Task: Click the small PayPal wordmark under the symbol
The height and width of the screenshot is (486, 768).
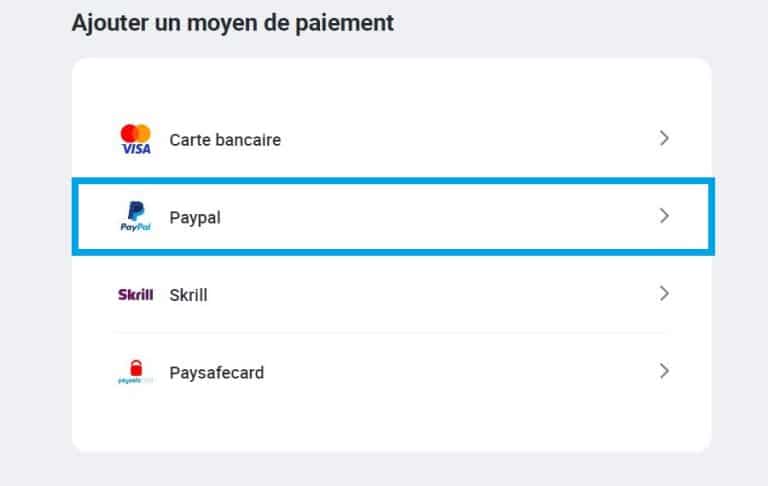Action: pyautogui.click(x=135, y=227)
